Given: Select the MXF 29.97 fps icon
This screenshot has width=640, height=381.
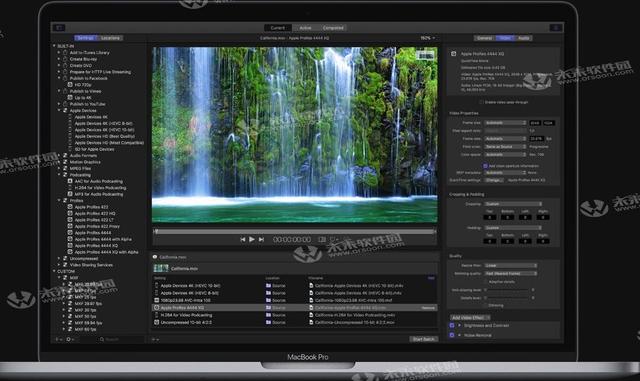Looking at the screenshot, I should [70, 303].
